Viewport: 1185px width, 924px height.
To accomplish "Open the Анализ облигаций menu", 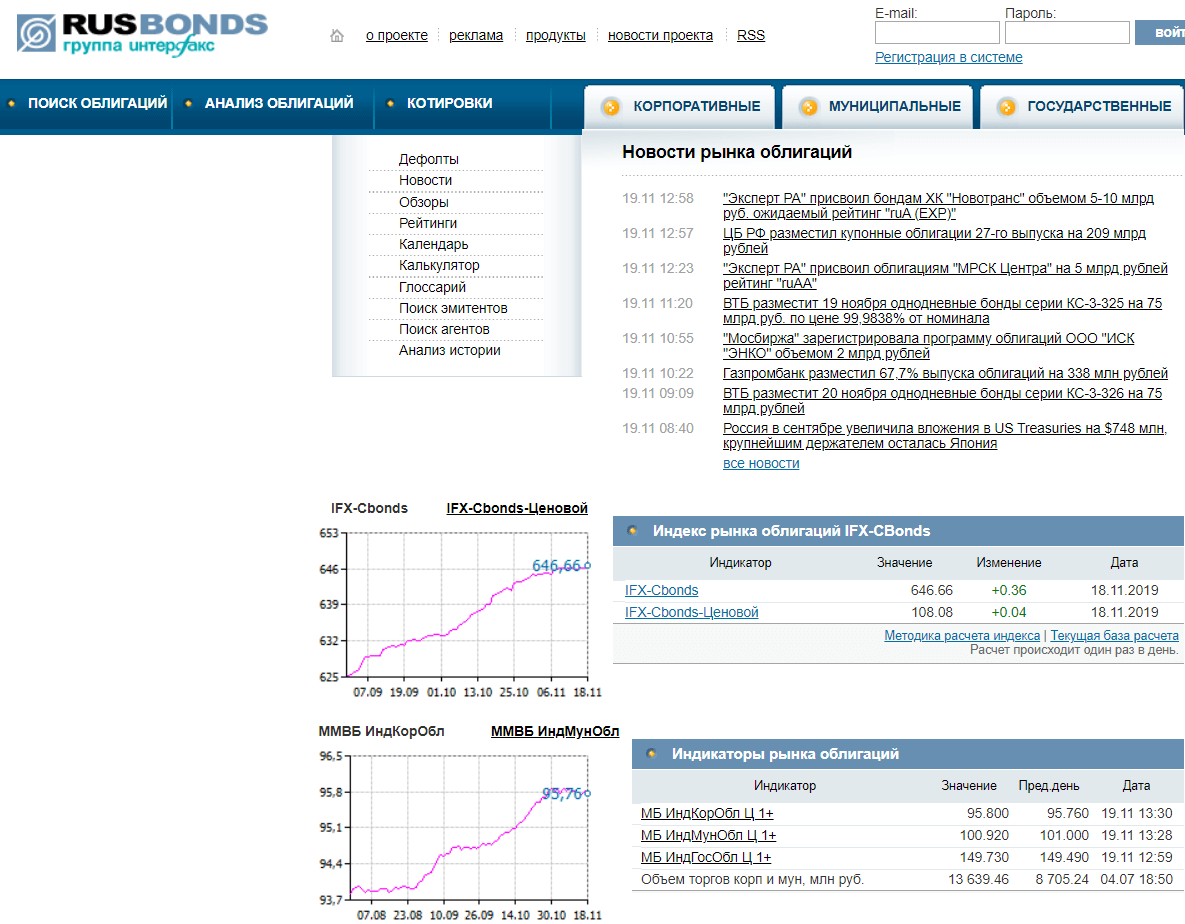I will [278, 103].
